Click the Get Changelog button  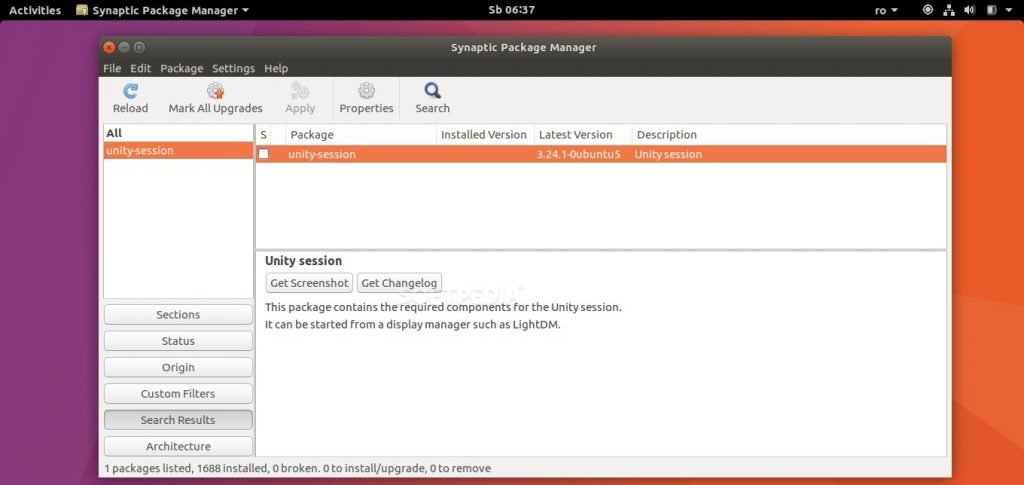click(399, 283)
